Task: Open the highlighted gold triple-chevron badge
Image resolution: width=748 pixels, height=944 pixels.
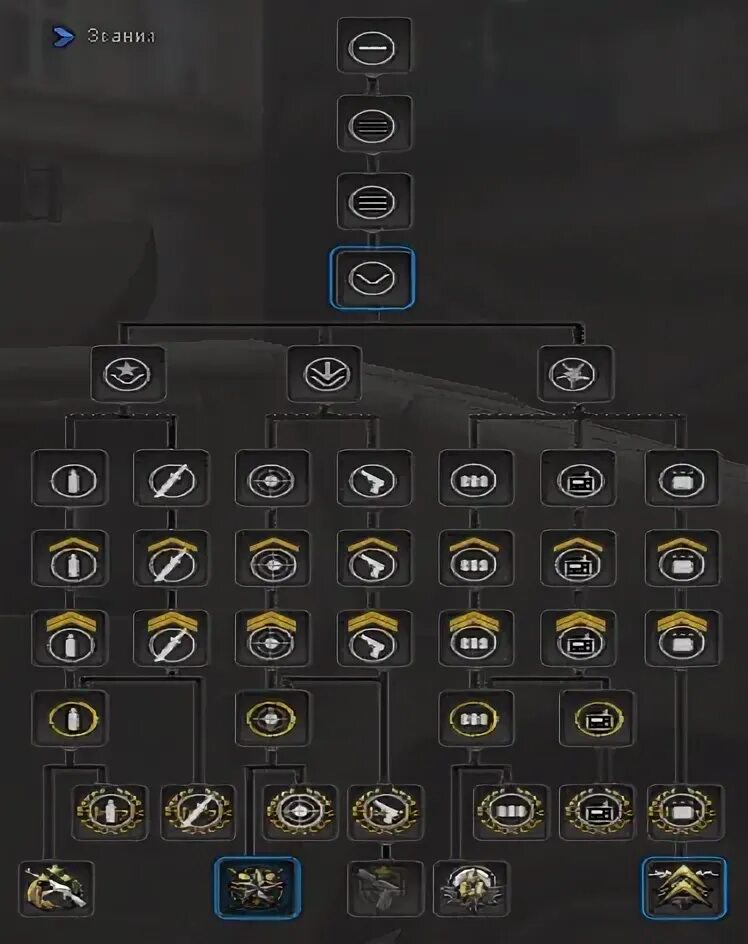Action: coord(684,889)
